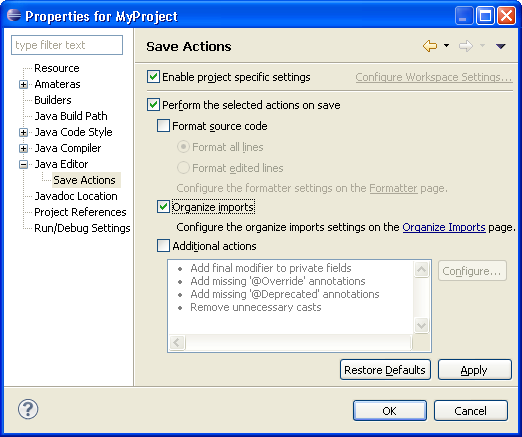Click the back navigation arrow icon
This screenshot has height=437, width=522.
[430, 46]
